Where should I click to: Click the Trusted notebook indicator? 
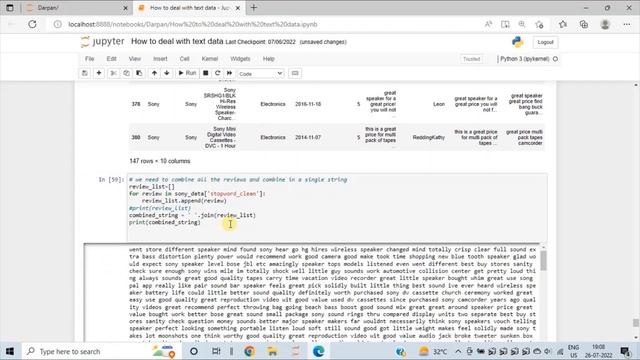(x=471, y=59)
